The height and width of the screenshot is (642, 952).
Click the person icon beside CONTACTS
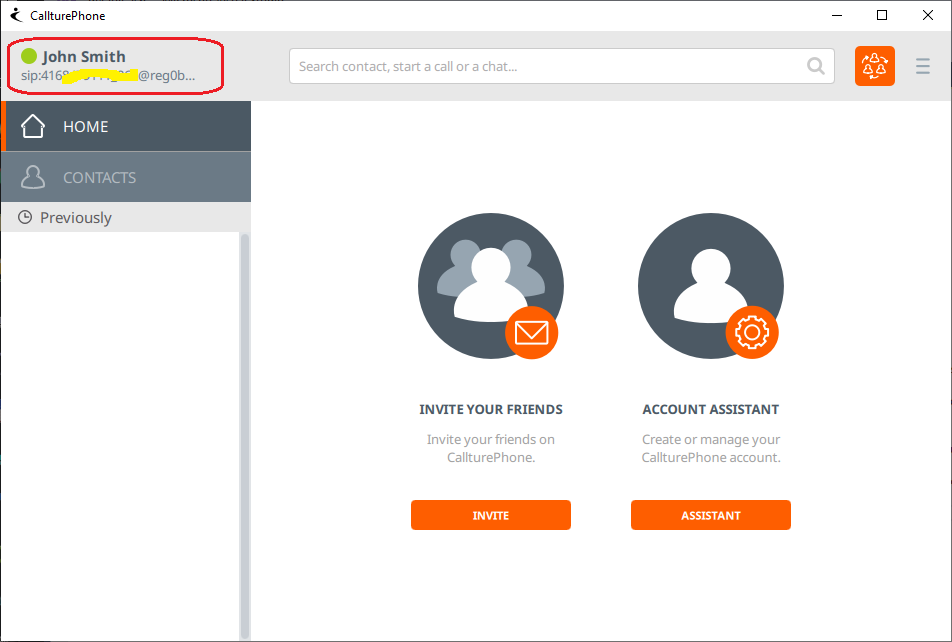33,178
